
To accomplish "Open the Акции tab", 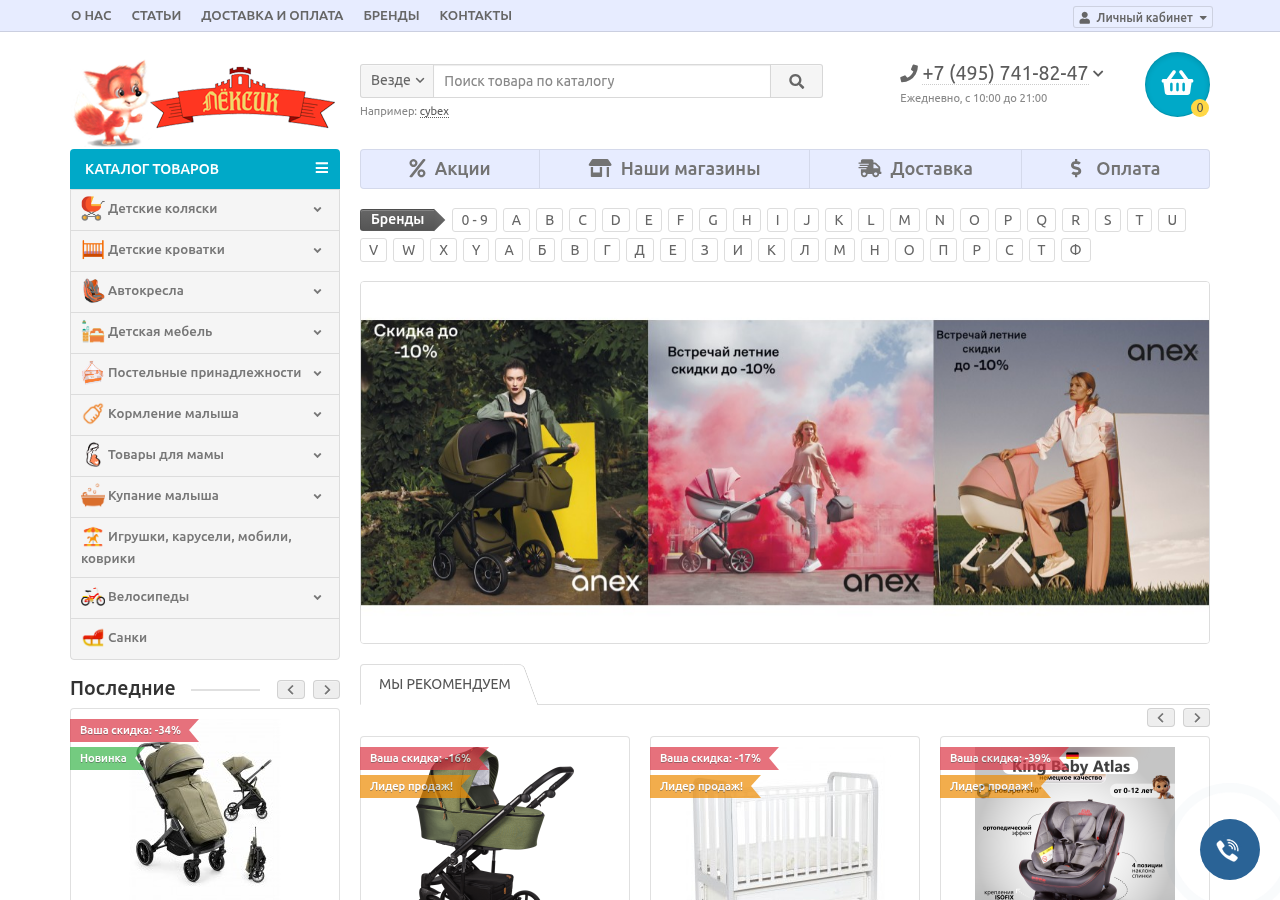I will 450,169.
